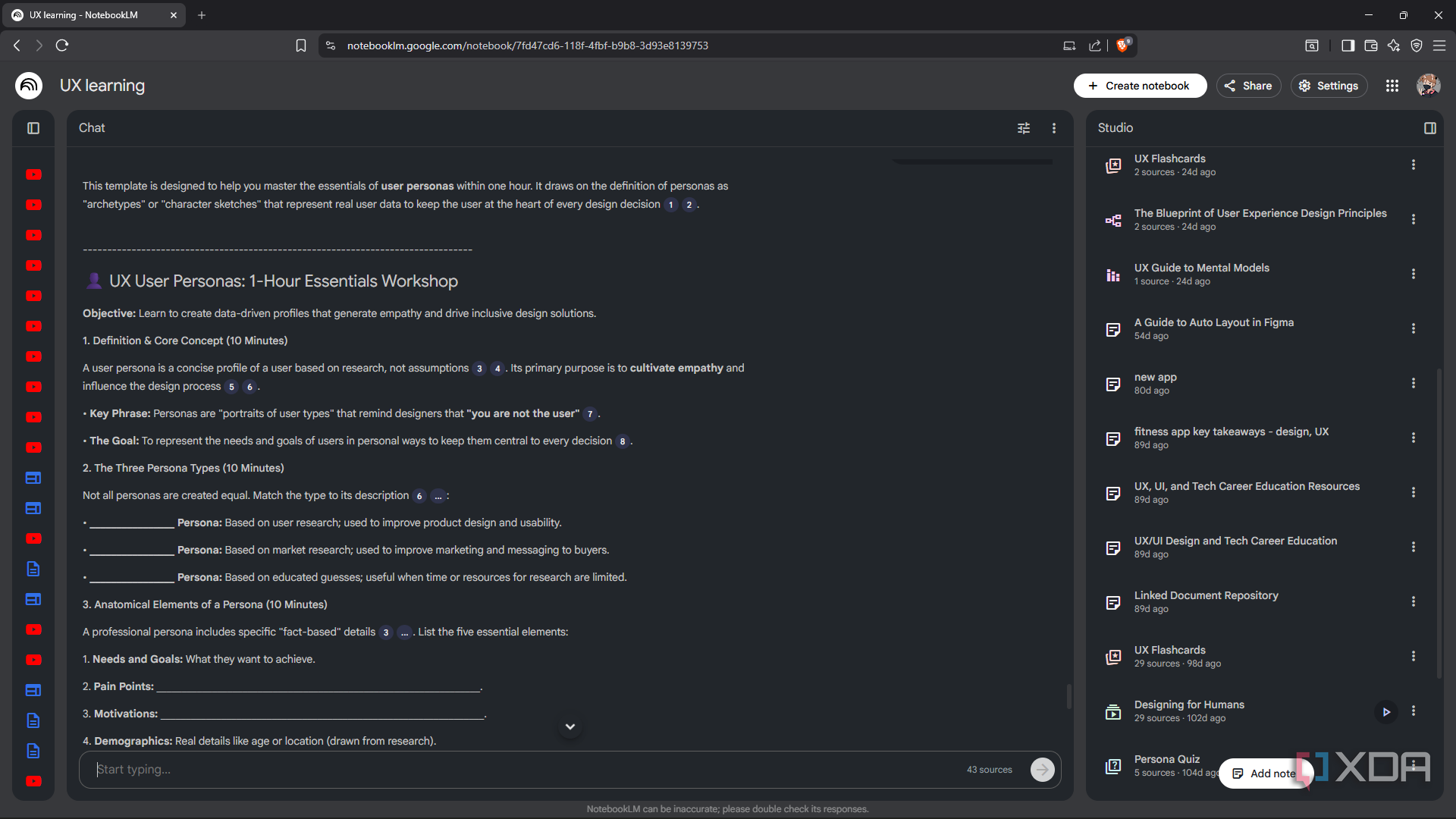The height and width of the screenshot is (819, 1456).
Task: Click the 43 sources label
Action: 990,770
